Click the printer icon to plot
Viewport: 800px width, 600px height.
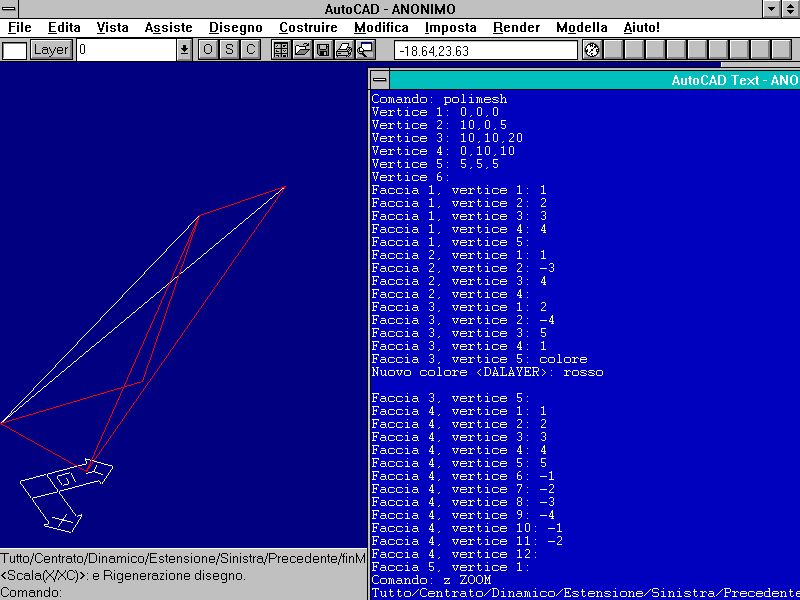[x=344, y=49]
